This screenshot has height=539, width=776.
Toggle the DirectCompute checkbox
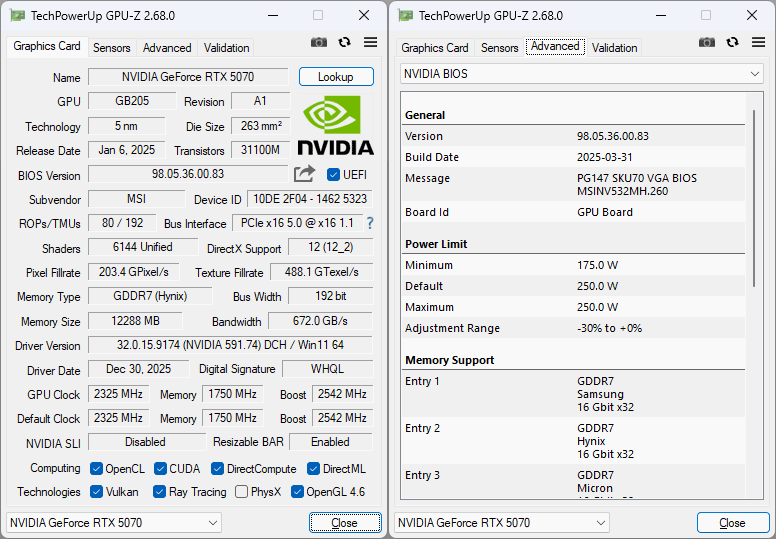tap(217, 469)
